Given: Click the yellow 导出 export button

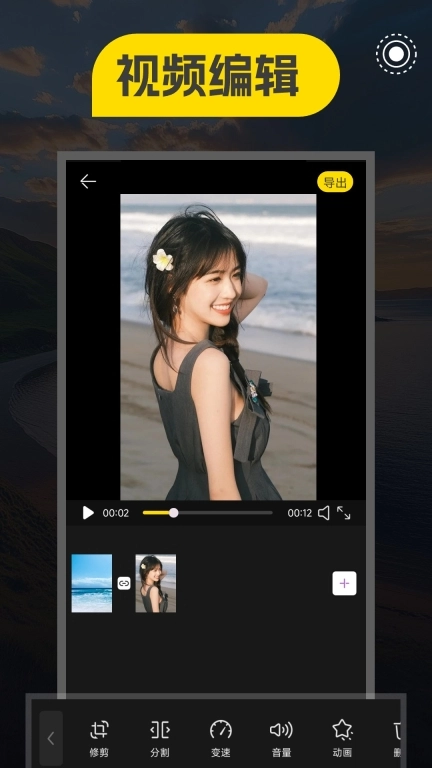Looking at the screenshot, I should pos(335,182).
